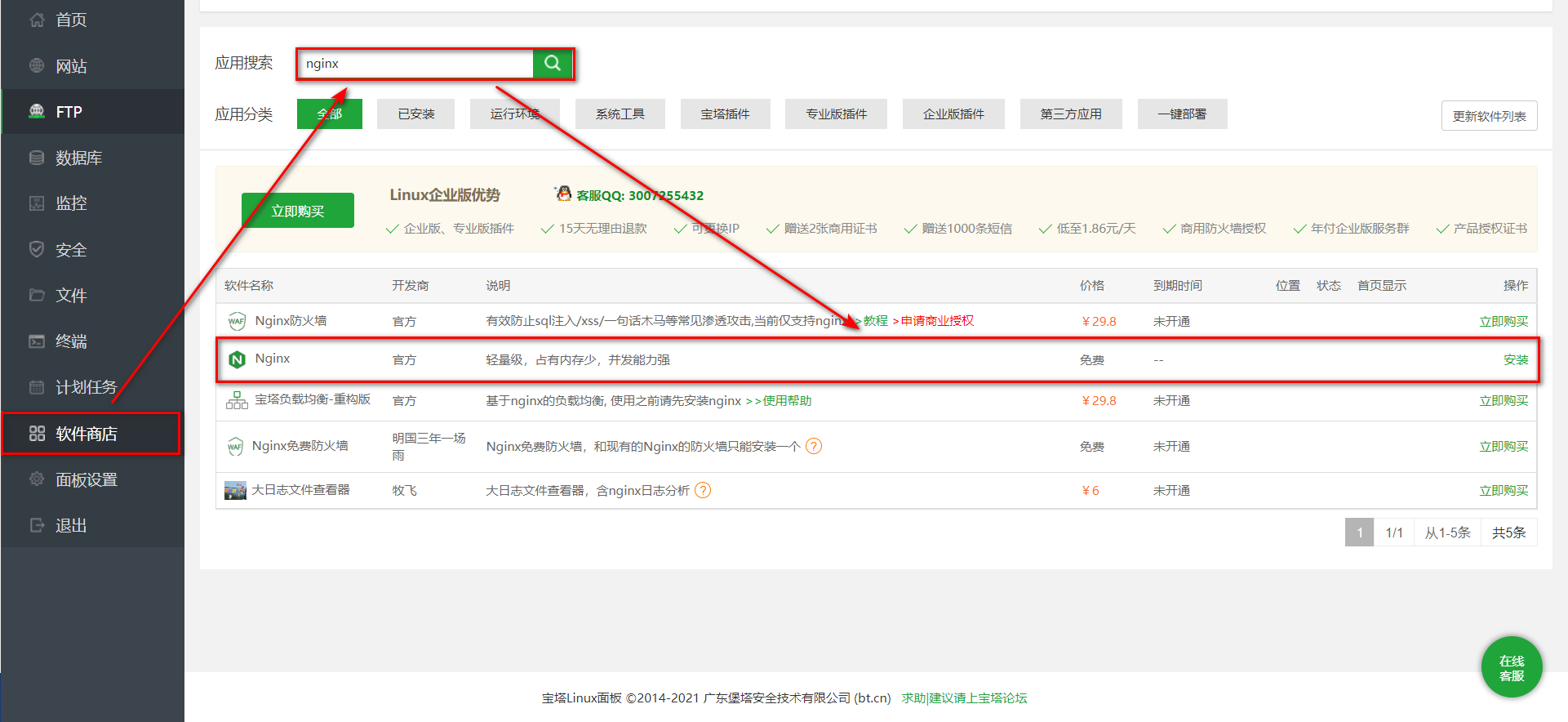Click the Nginx免费防火墙 WAF icon
This screenshot has width=1568, height=722.
click(235, 446)
